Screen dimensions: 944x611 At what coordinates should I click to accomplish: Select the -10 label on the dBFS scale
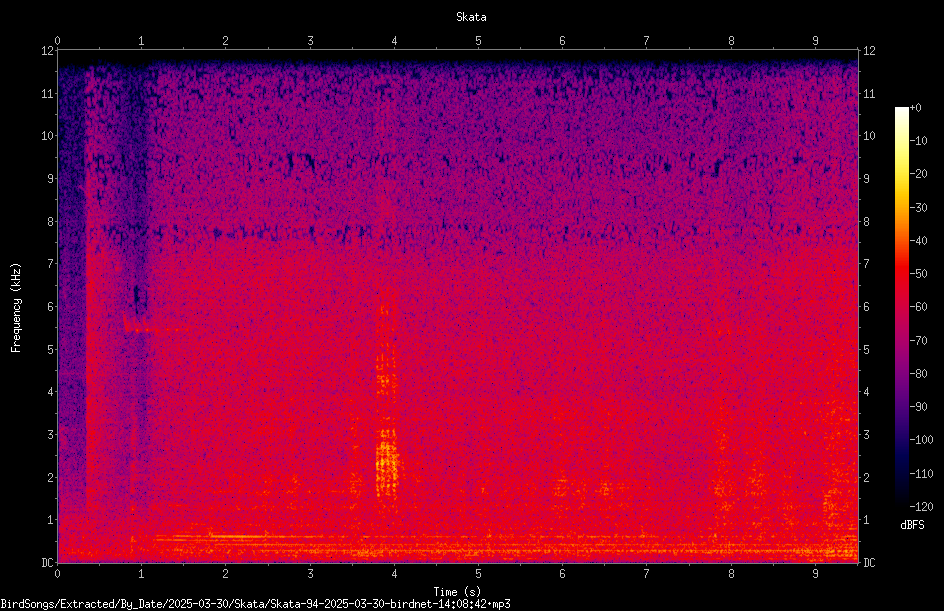[x=918, y=141]
